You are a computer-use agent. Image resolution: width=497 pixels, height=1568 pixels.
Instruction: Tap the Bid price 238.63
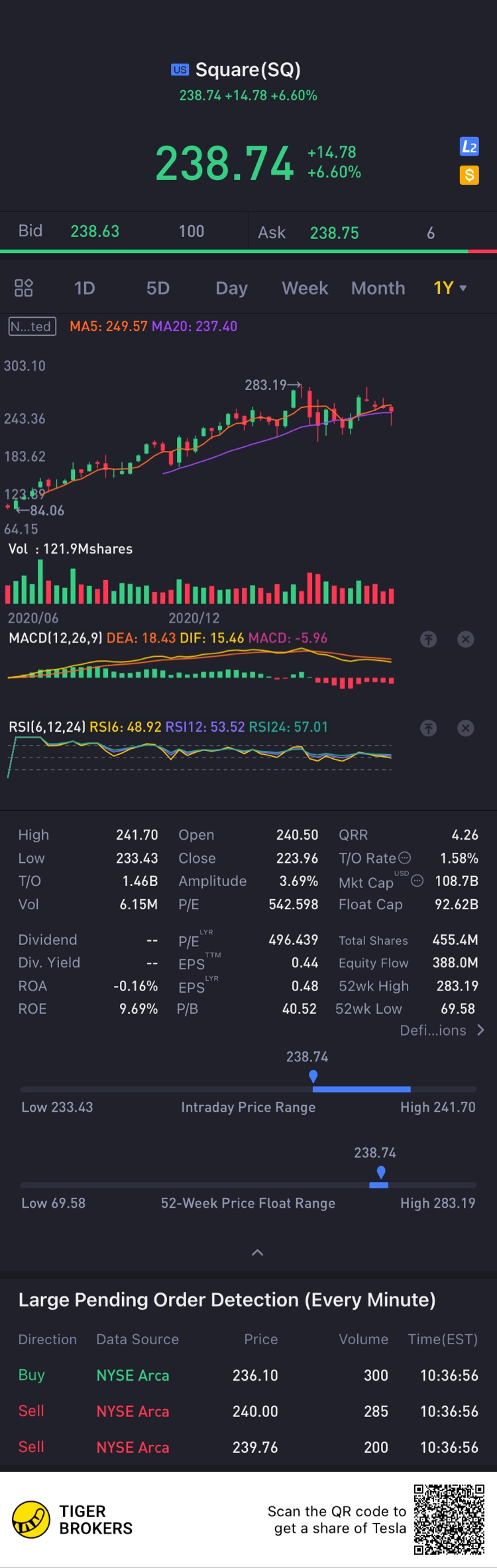95,231
